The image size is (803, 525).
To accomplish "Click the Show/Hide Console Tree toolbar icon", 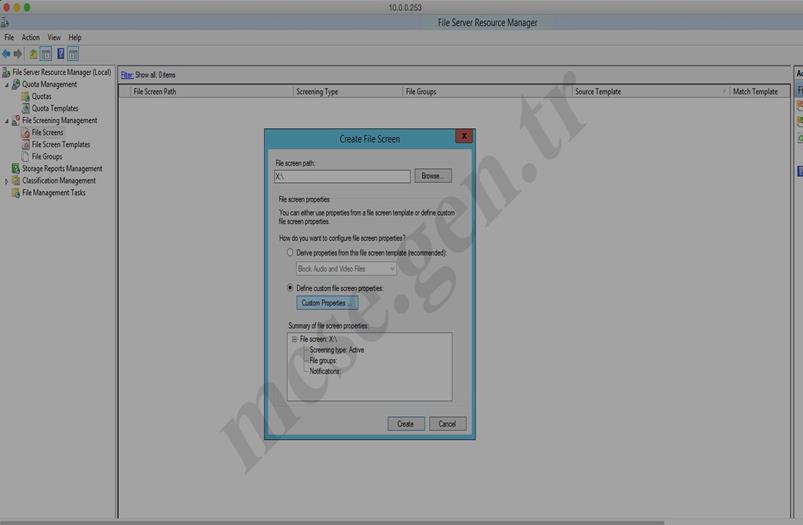I will click(46, 54).
